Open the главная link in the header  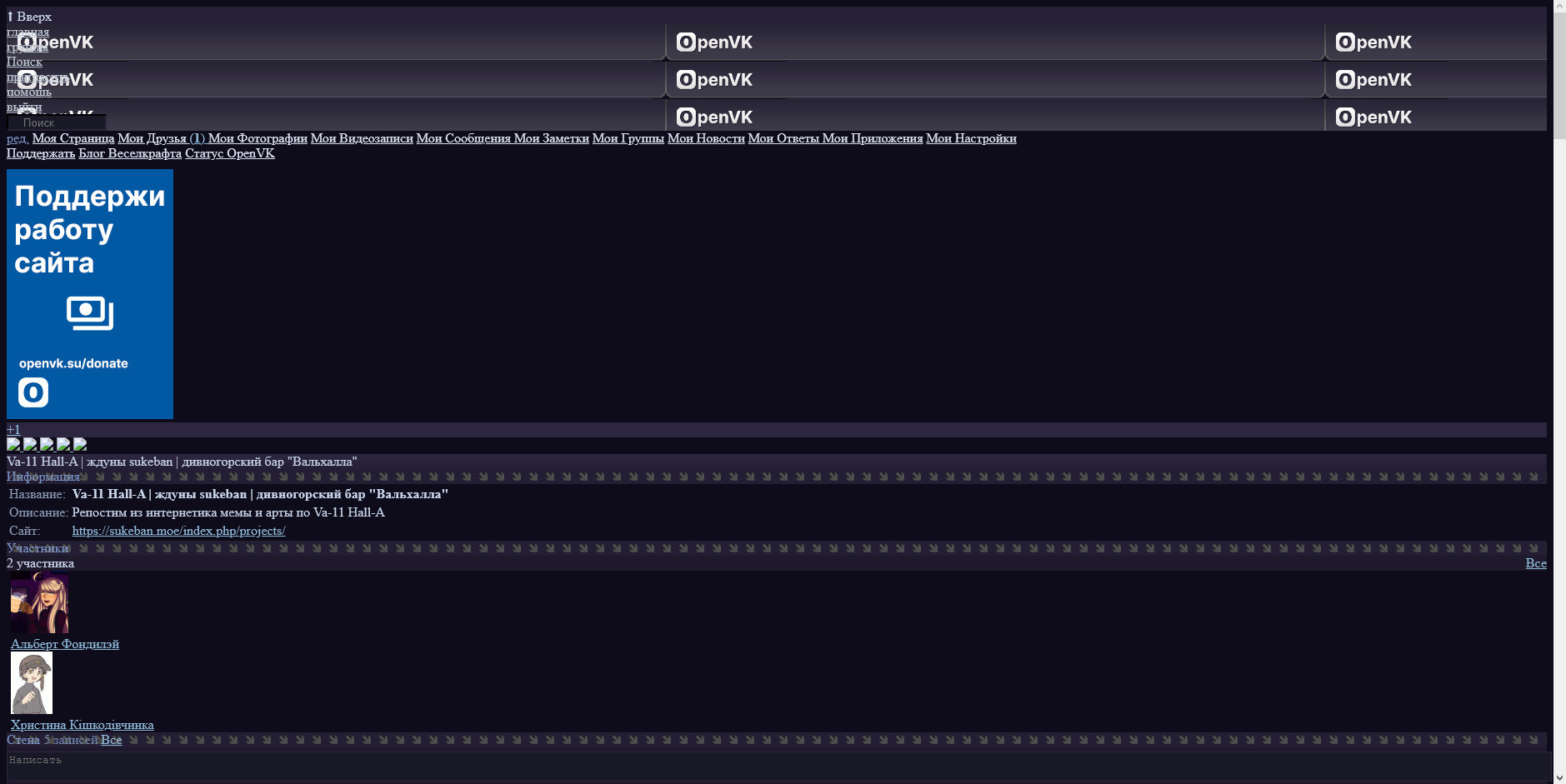28,32
